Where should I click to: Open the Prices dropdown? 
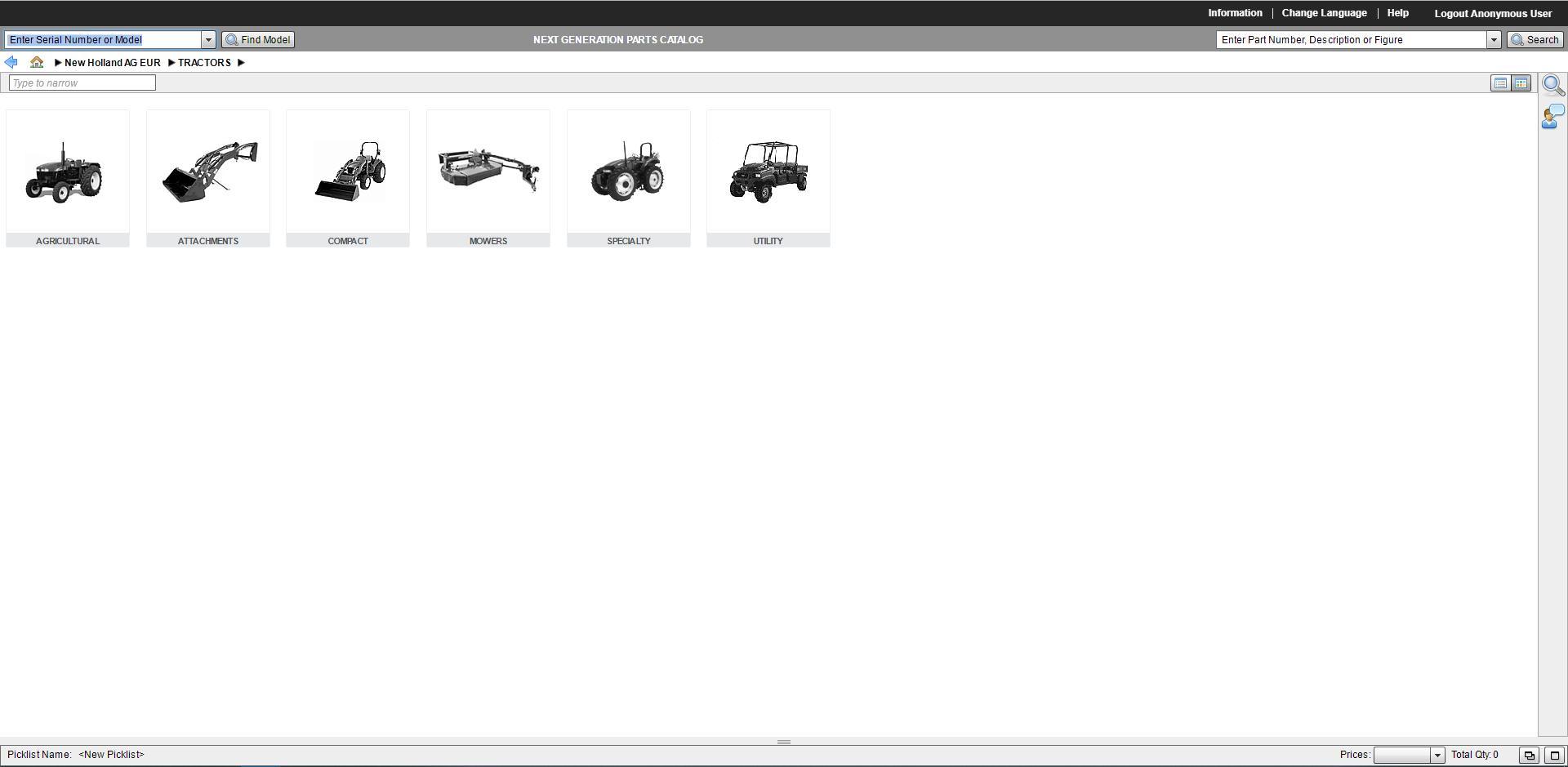1437,756
